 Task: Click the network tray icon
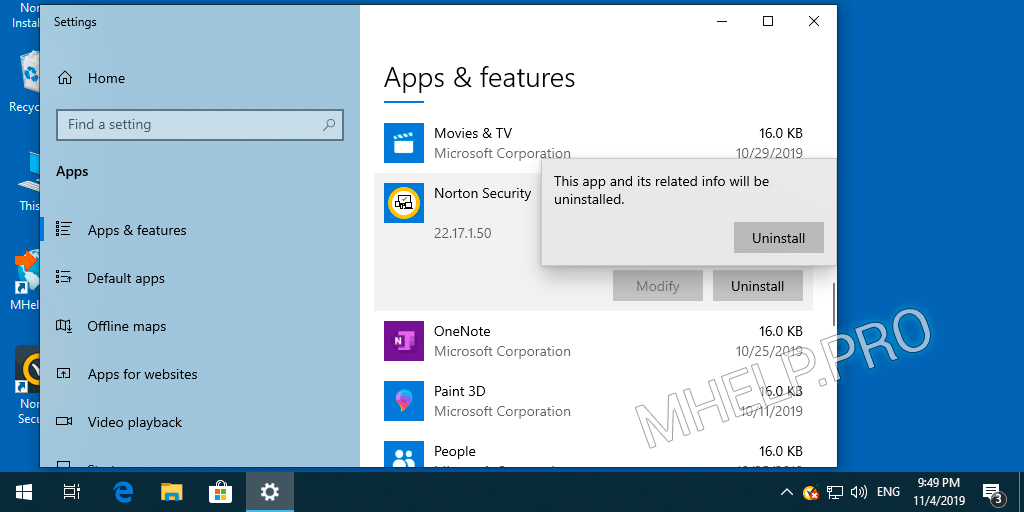click(x=834, y=492)
